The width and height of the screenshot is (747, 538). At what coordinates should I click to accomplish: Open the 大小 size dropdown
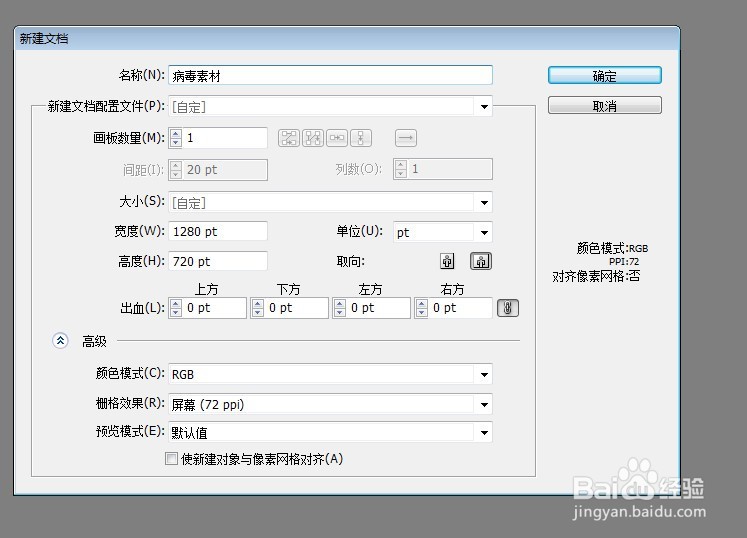[330, 203]
